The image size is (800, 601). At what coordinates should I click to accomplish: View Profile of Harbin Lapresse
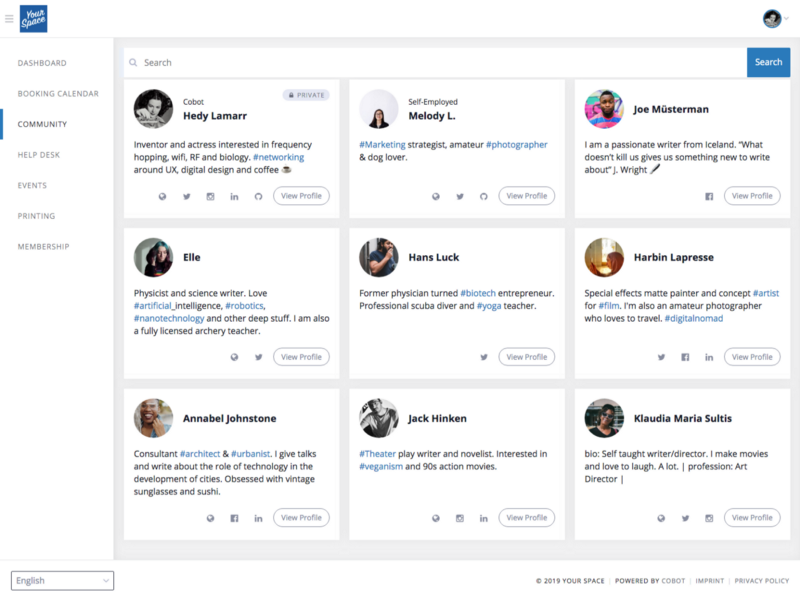[752, 357]
